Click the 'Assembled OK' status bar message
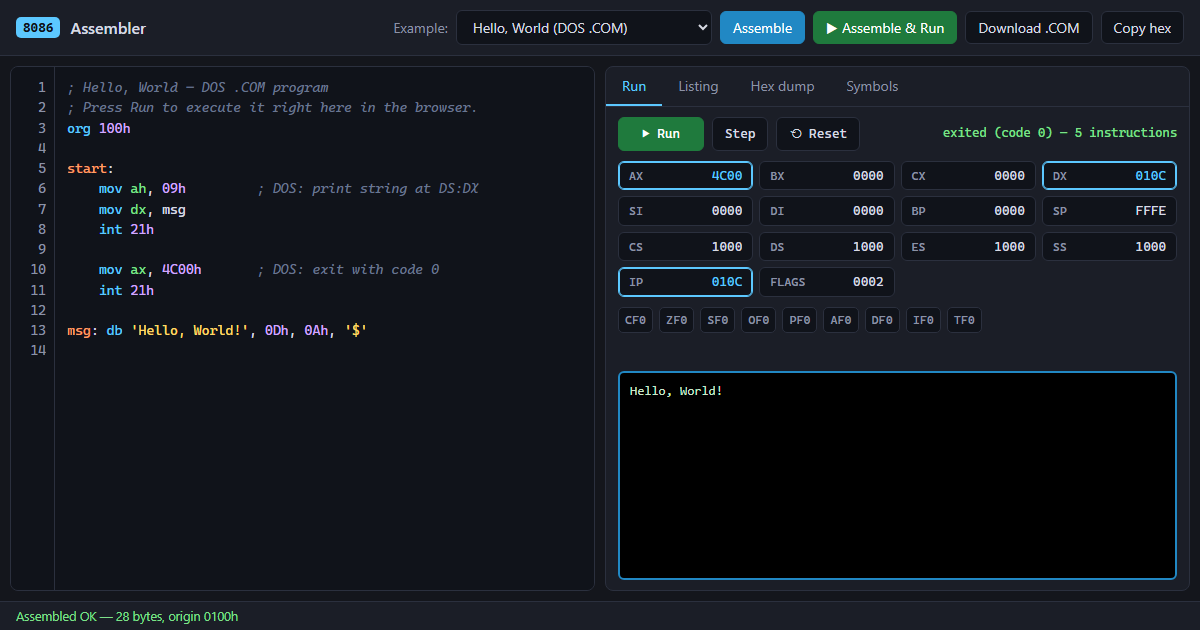This screenshot has height=630, width=1200. [127, 616]
